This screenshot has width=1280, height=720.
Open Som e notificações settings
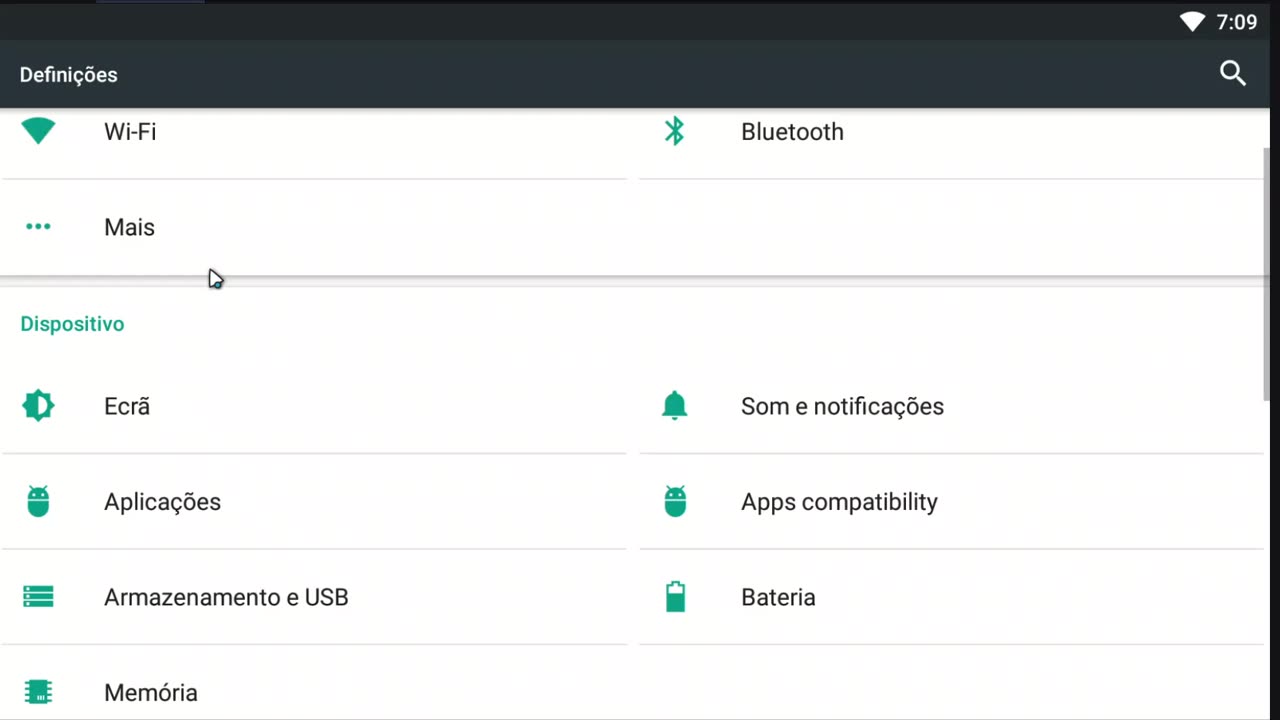951,406
